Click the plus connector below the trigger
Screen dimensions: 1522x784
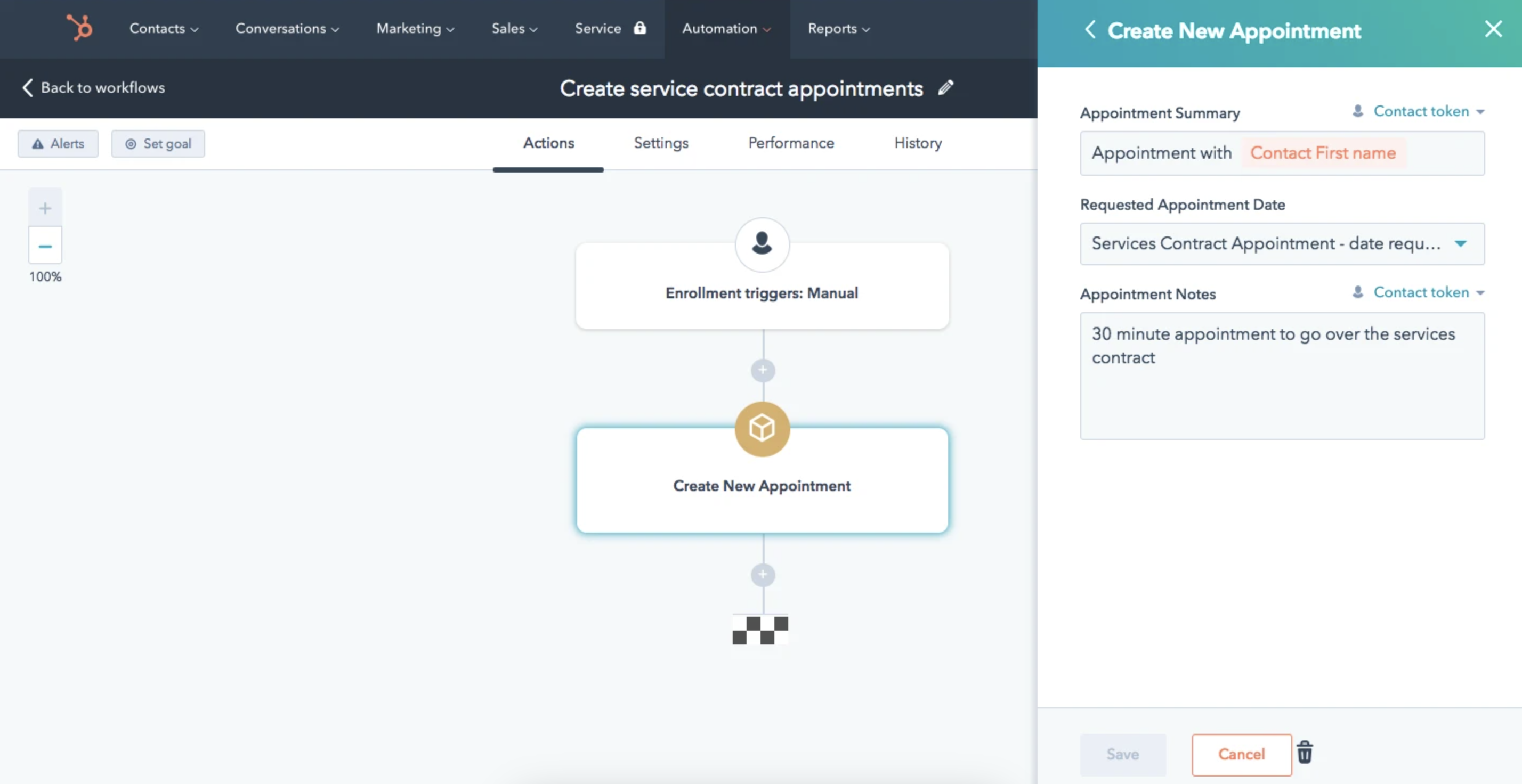coord(762,370)
